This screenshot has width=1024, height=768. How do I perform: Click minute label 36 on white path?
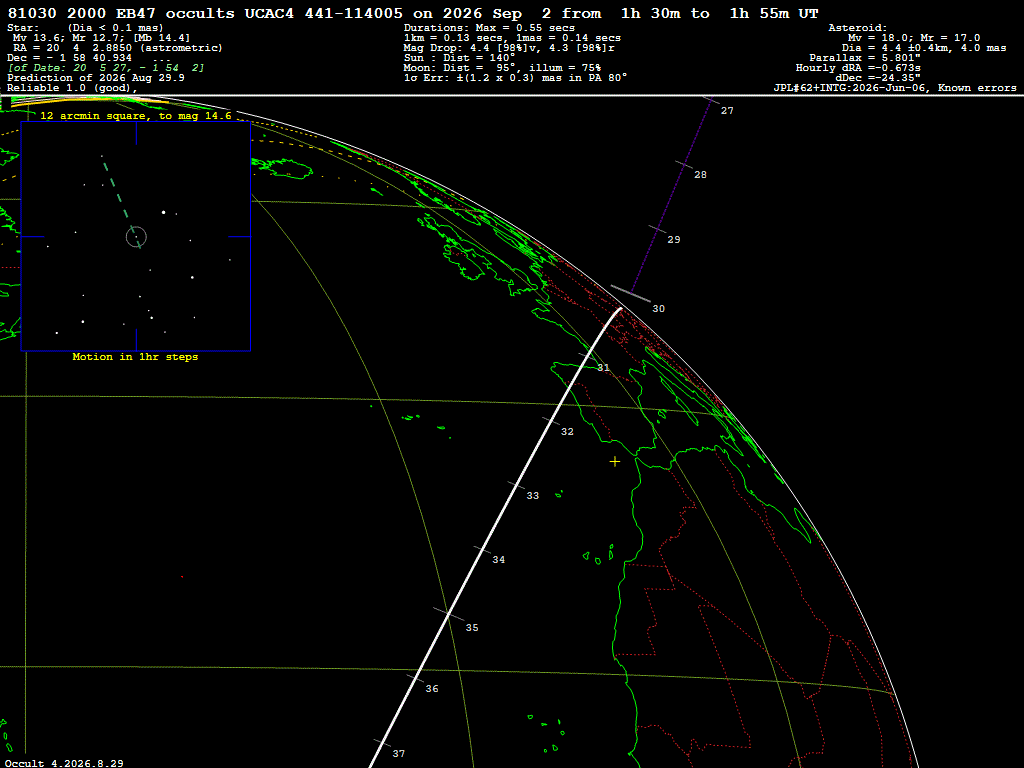point(432,689)
